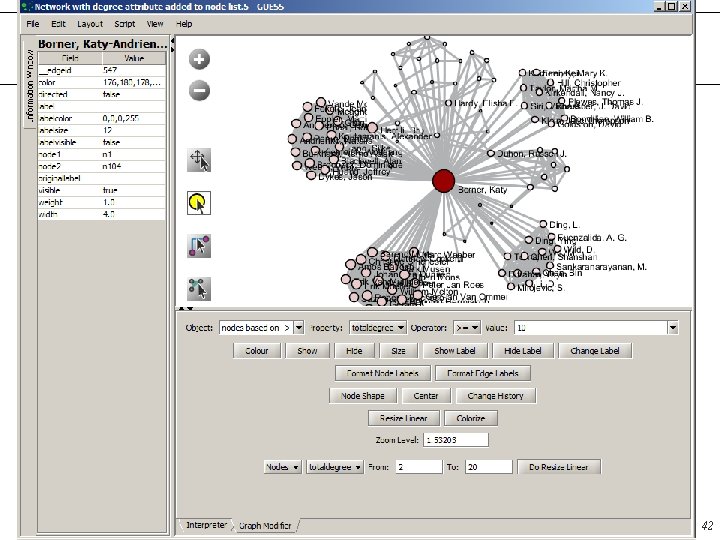Click the node labeled Ding, L.
Viewport: 720px width, 540px height.
(x=543, y=224)
